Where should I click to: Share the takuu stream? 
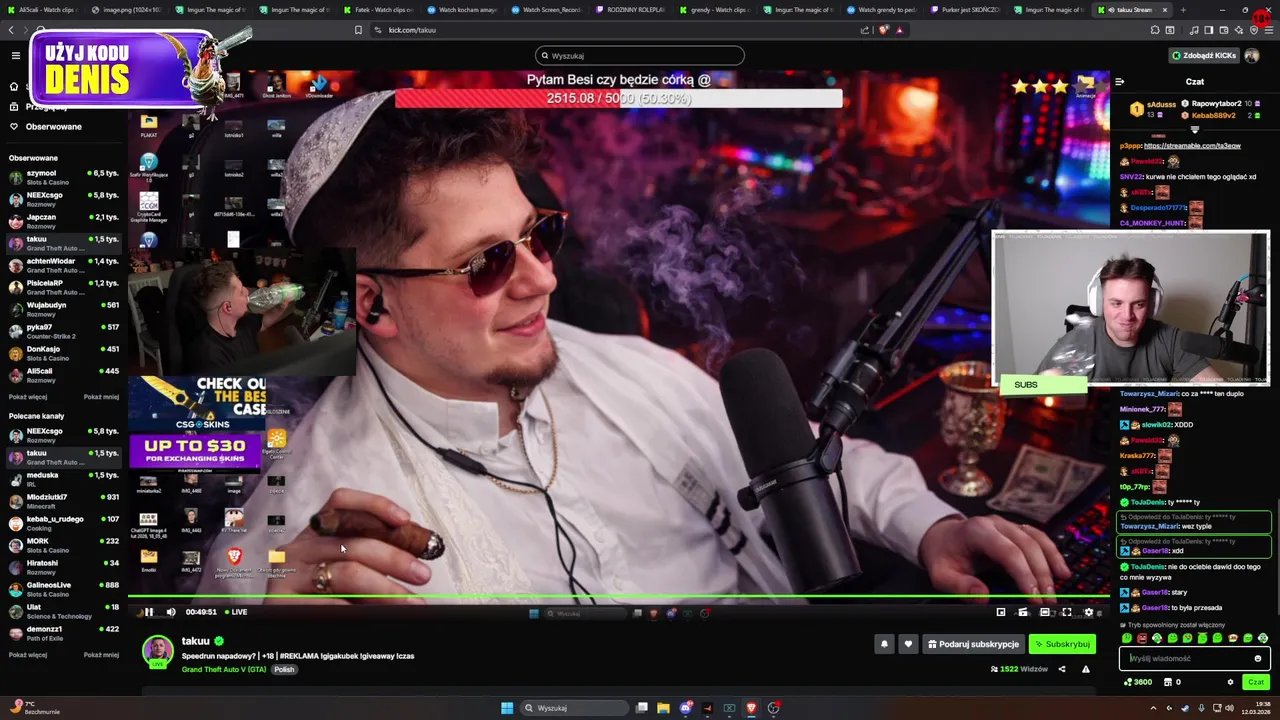coord(1062,669)
